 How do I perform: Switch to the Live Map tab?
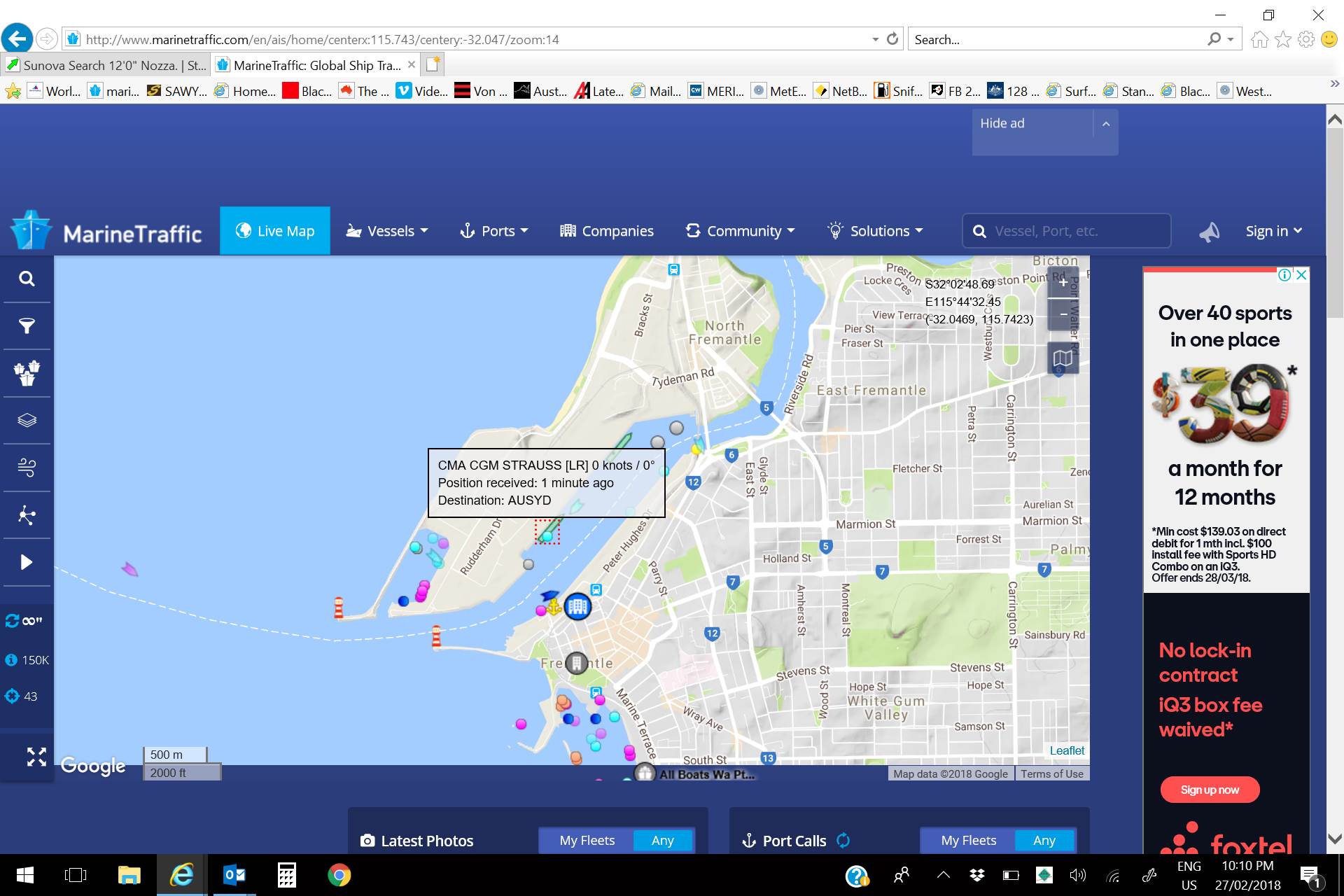pyautogui.click(x=275, y=230)
